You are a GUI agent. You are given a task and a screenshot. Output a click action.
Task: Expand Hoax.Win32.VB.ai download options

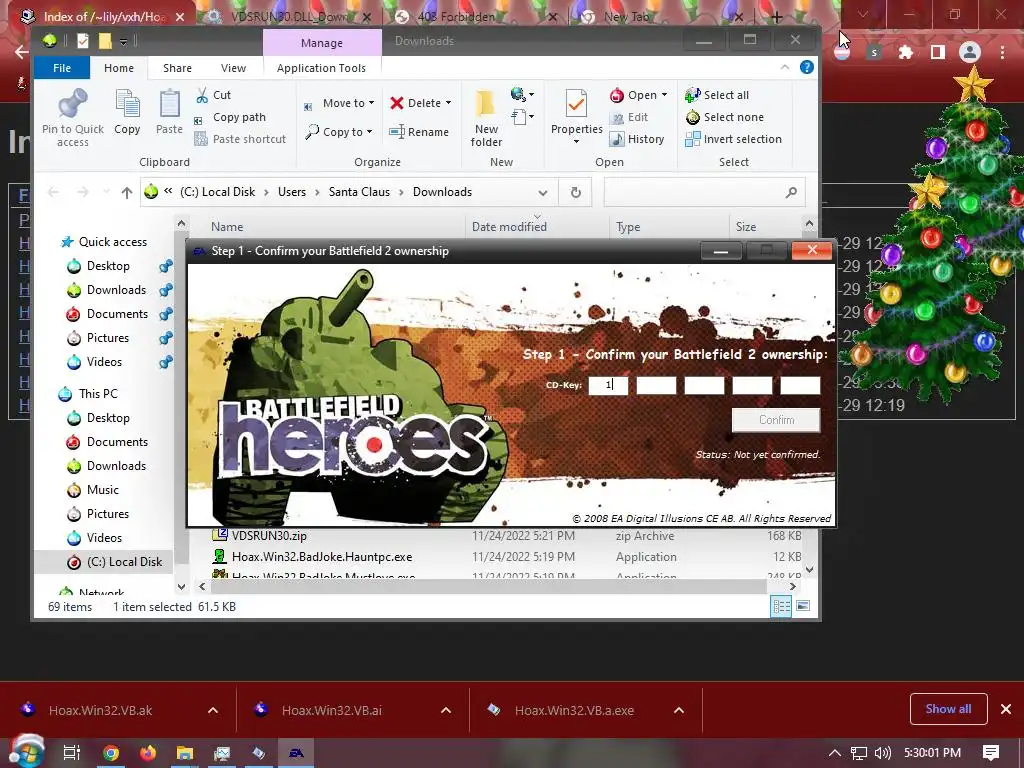coord(446,711)
